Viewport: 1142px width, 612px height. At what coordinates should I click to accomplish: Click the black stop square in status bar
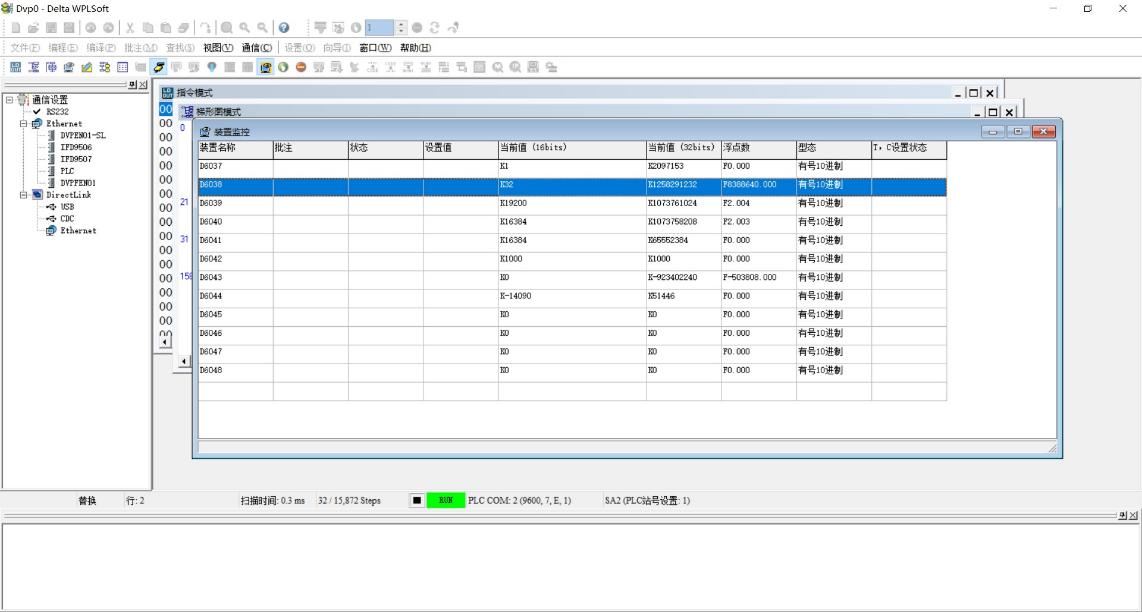point(417,500)
